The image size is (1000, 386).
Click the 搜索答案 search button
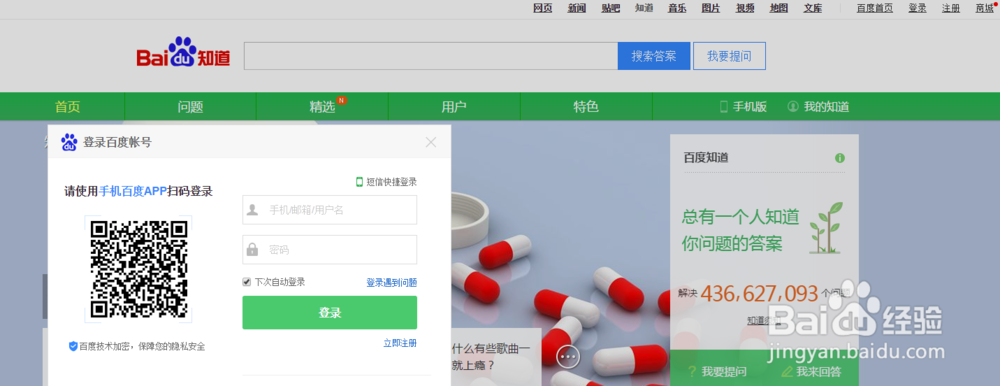point(654,56)
